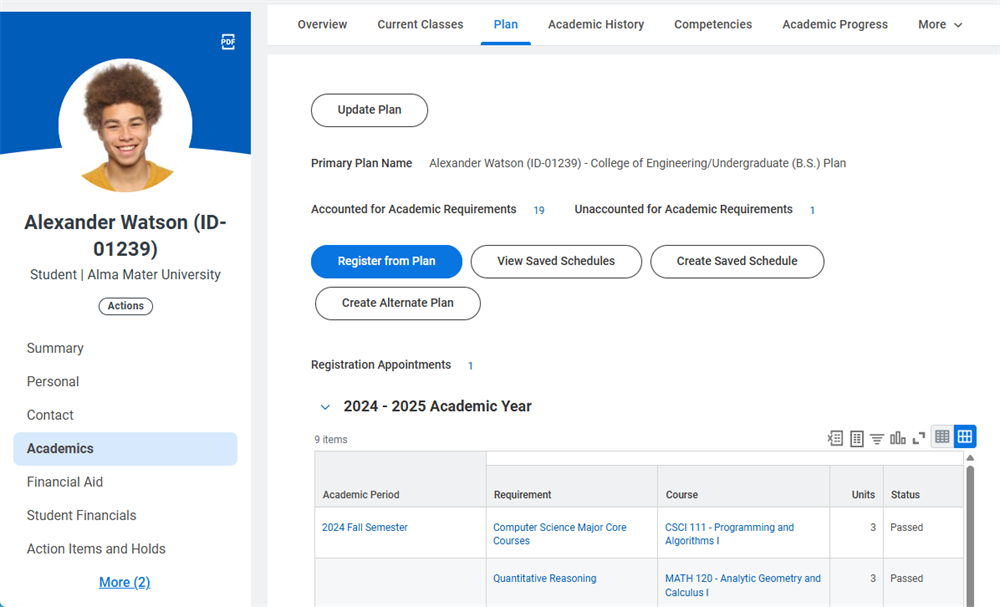Select the blue standard grid view toggle
Viewport: 1000px width, 607px height.
[x=965, y=437]
